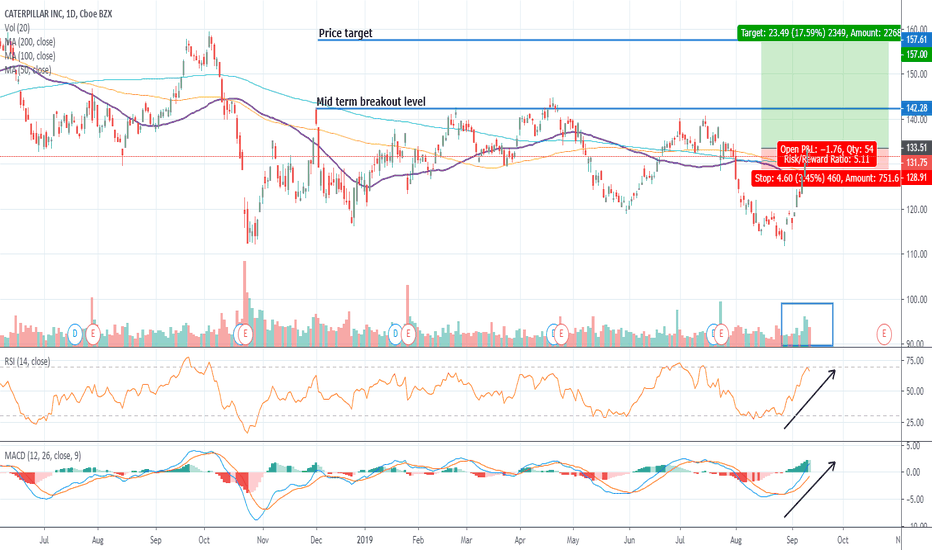Open the July 2019 earnings E marker

721,334
